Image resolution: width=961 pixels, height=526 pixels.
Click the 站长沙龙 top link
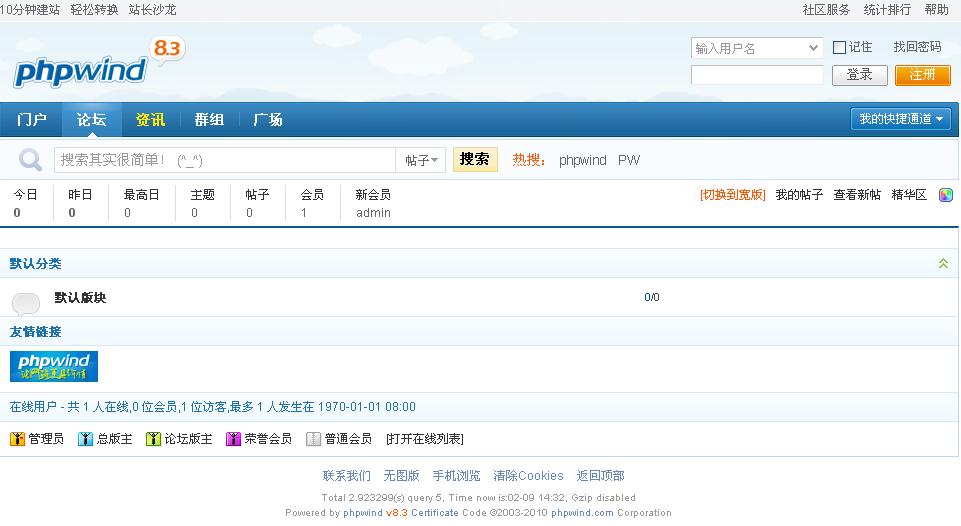coord(153,10)
